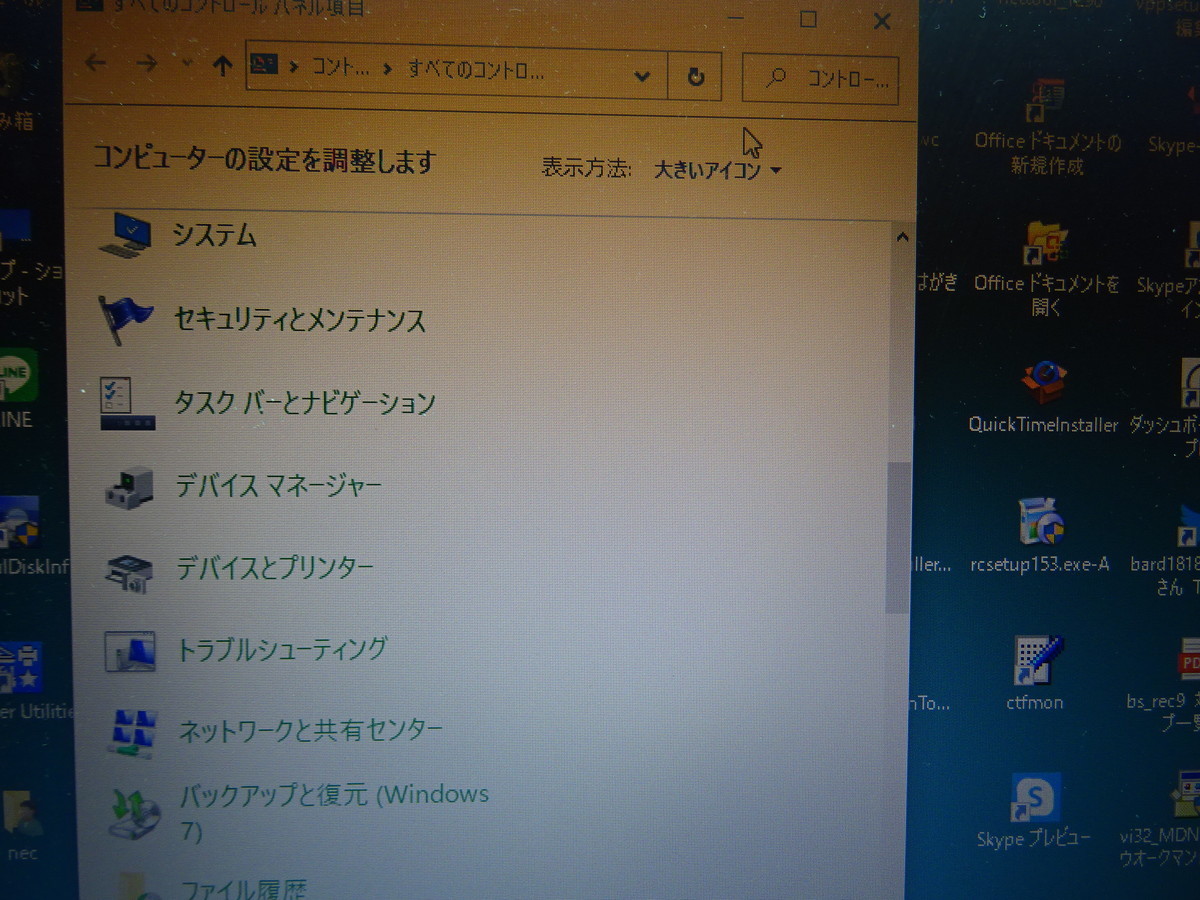Select ctfmon desktop icon
The height and width of the screenshot is (900, 1200).
(1035, 673)
